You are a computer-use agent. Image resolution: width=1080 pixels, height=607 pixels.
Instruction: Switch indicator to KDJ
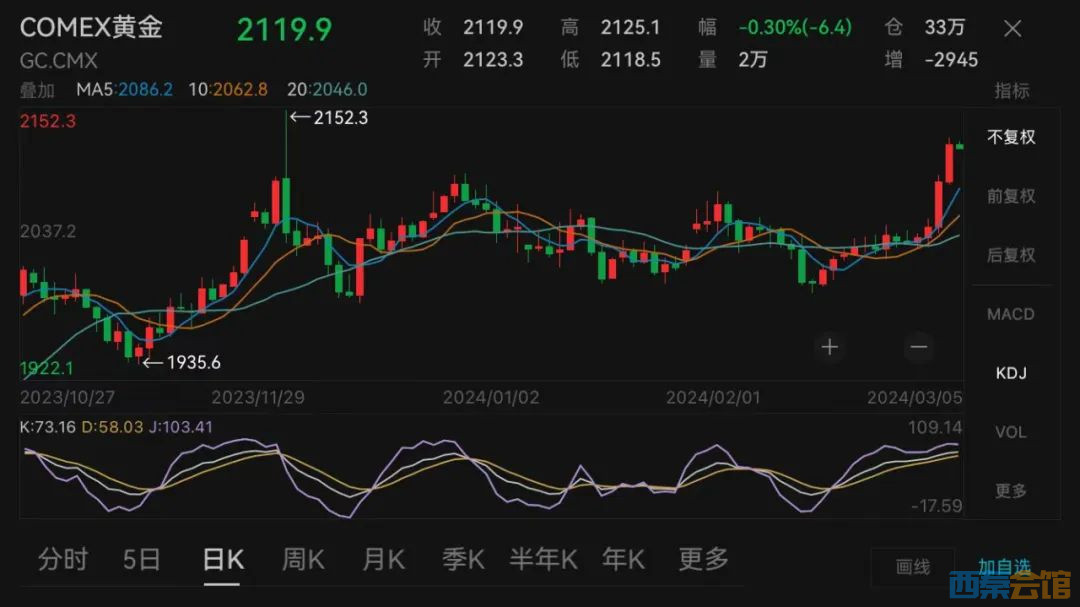(1011, 373)
